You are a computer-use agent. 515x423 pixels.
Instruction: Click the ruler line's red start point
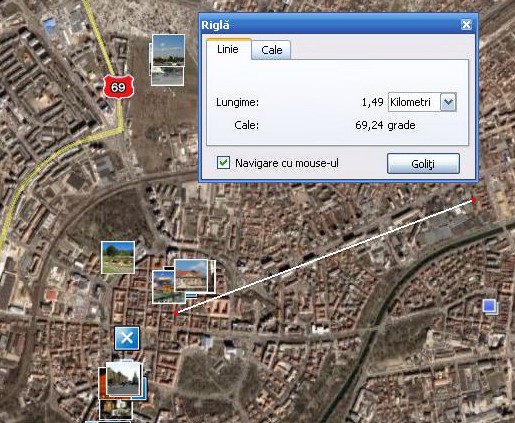tap(176, 313)
